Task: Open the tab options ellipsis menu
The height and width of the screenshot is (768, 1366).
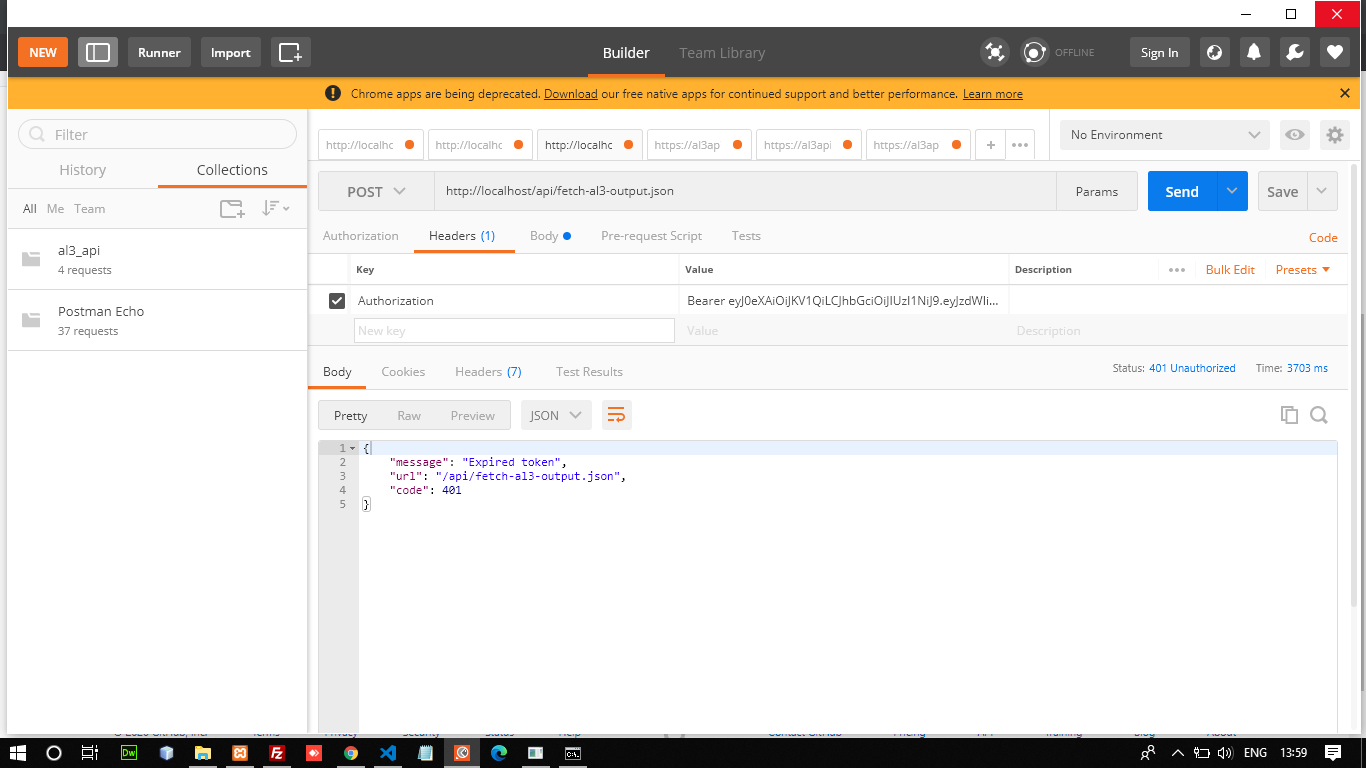Action: point(1019,145)
